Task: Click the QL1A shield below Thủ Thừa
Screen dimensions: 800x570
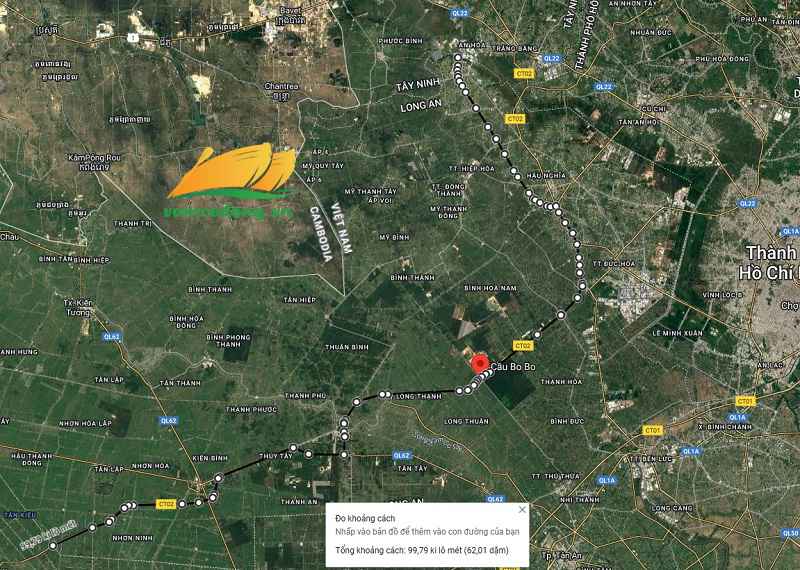Action: 606,481
